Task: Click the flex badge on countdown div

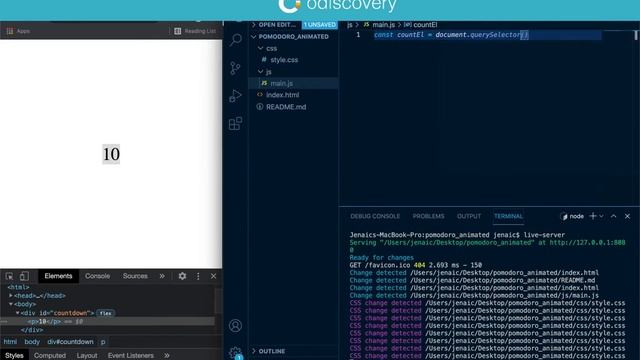Action: point(106,313)
